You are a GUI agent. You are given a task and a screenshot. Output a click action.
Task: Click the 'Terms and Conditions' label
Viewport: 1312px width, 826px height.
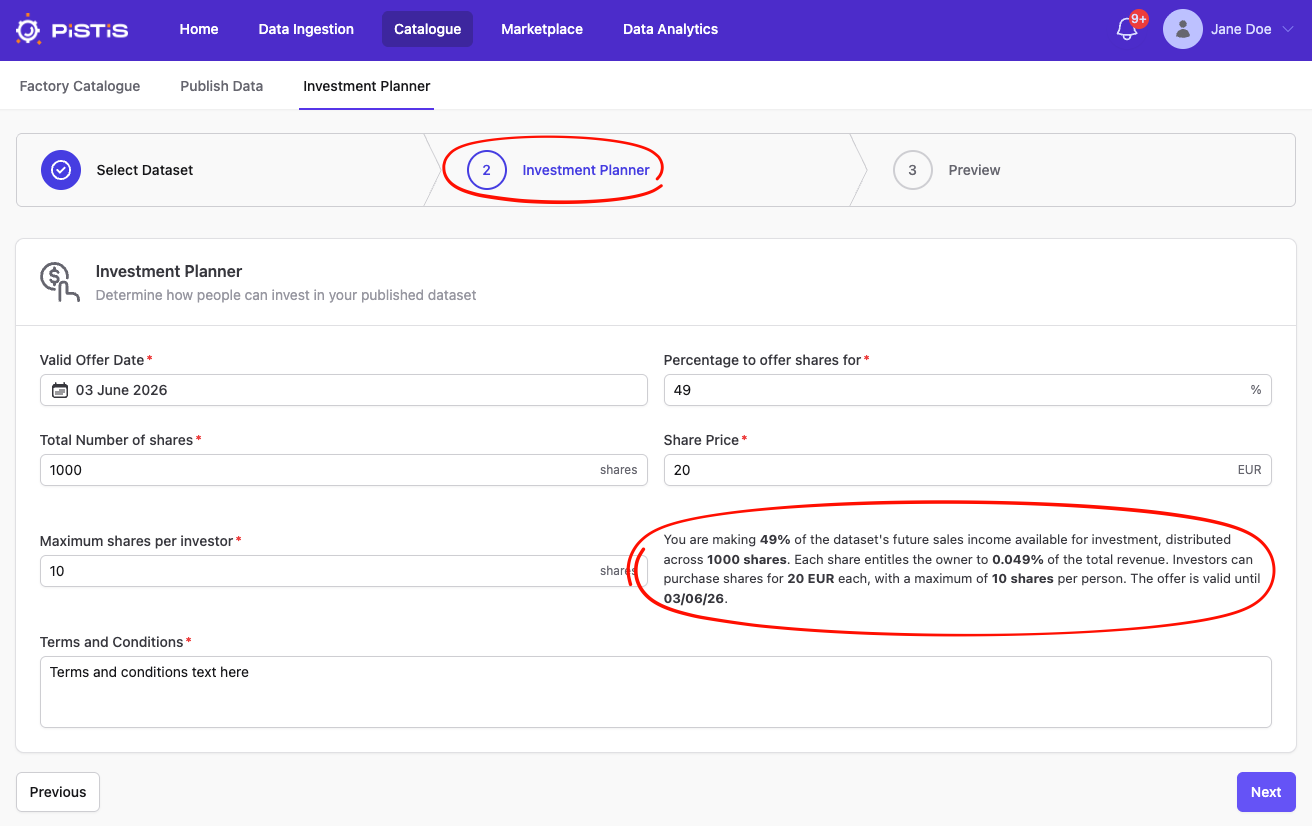112,642
